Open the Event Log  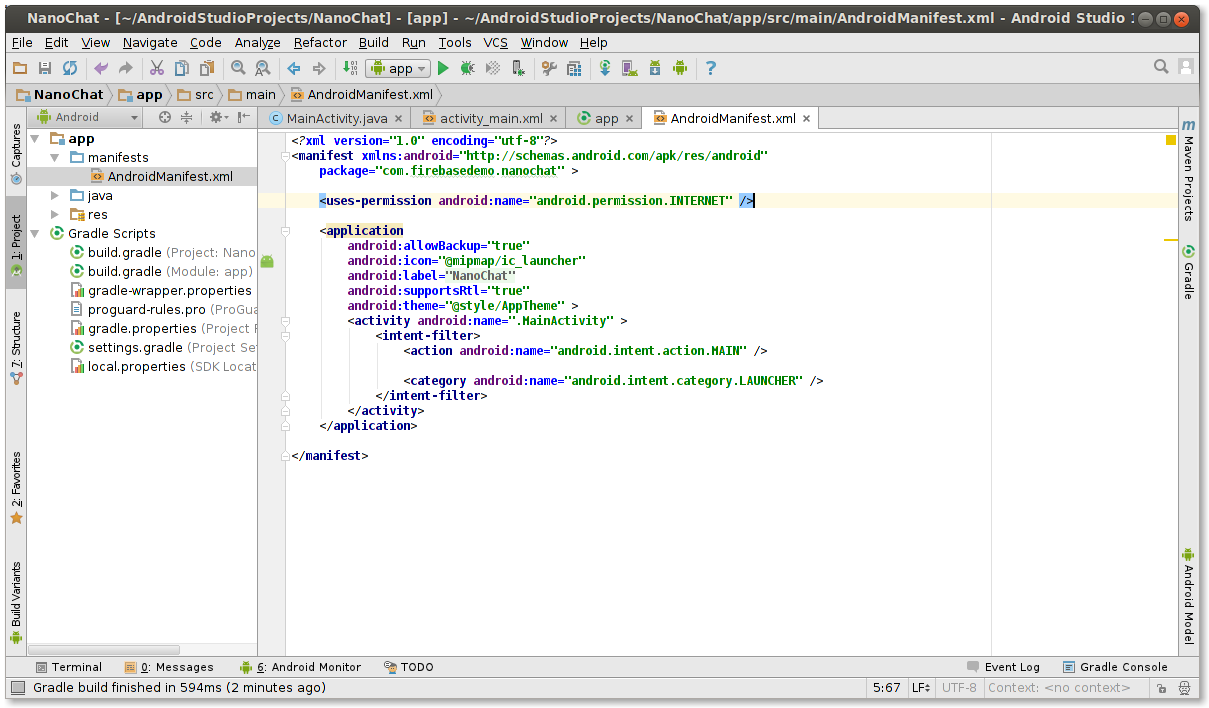1003,667
